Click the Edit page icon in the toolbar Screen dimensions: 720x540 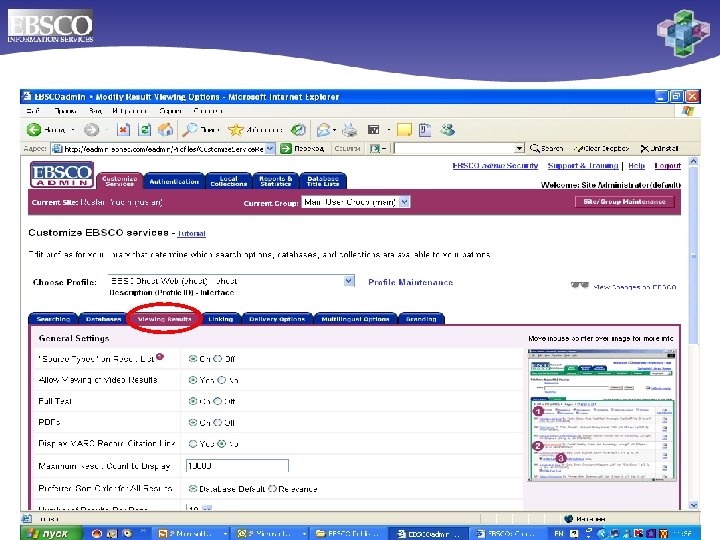click(x=374, y=130)
